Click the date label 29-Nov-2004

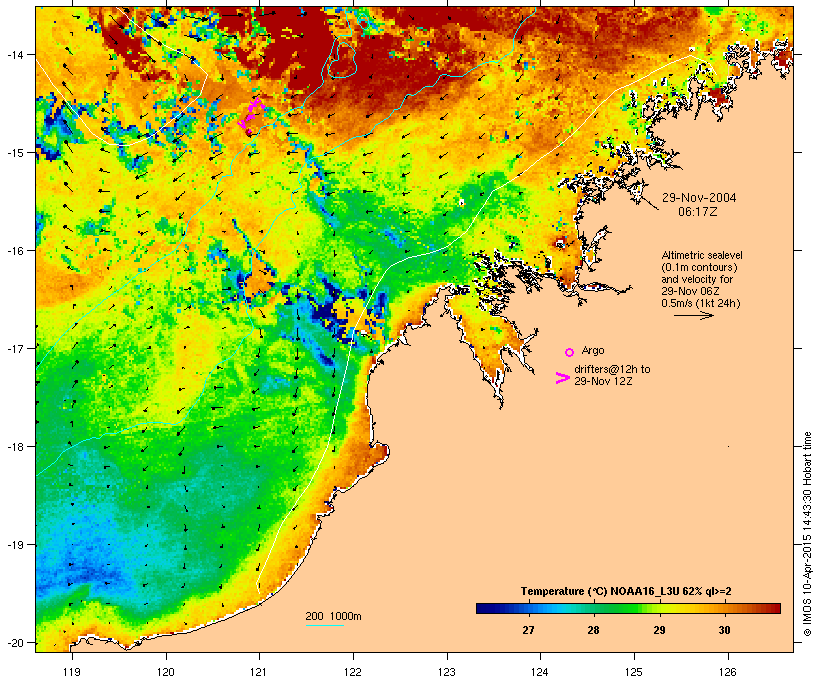coord(699,198)
